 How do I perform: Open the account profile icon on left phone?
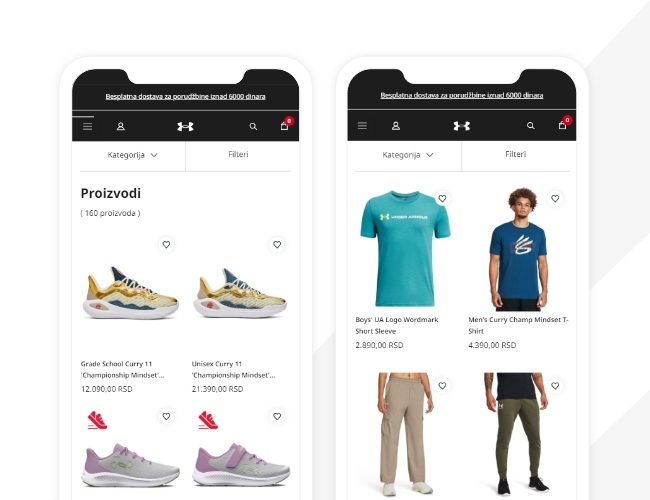coord(121,126)
